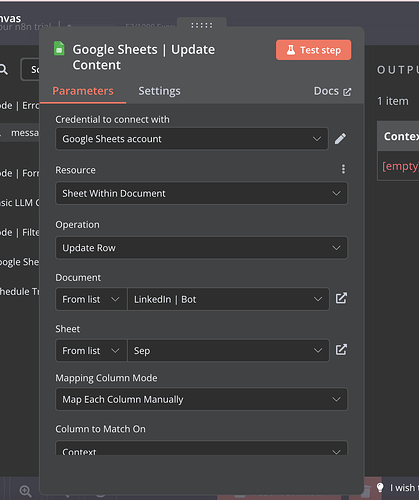
Task: Expand the Mapping Column Mode dropdown
Action: (x=201, y=399)
